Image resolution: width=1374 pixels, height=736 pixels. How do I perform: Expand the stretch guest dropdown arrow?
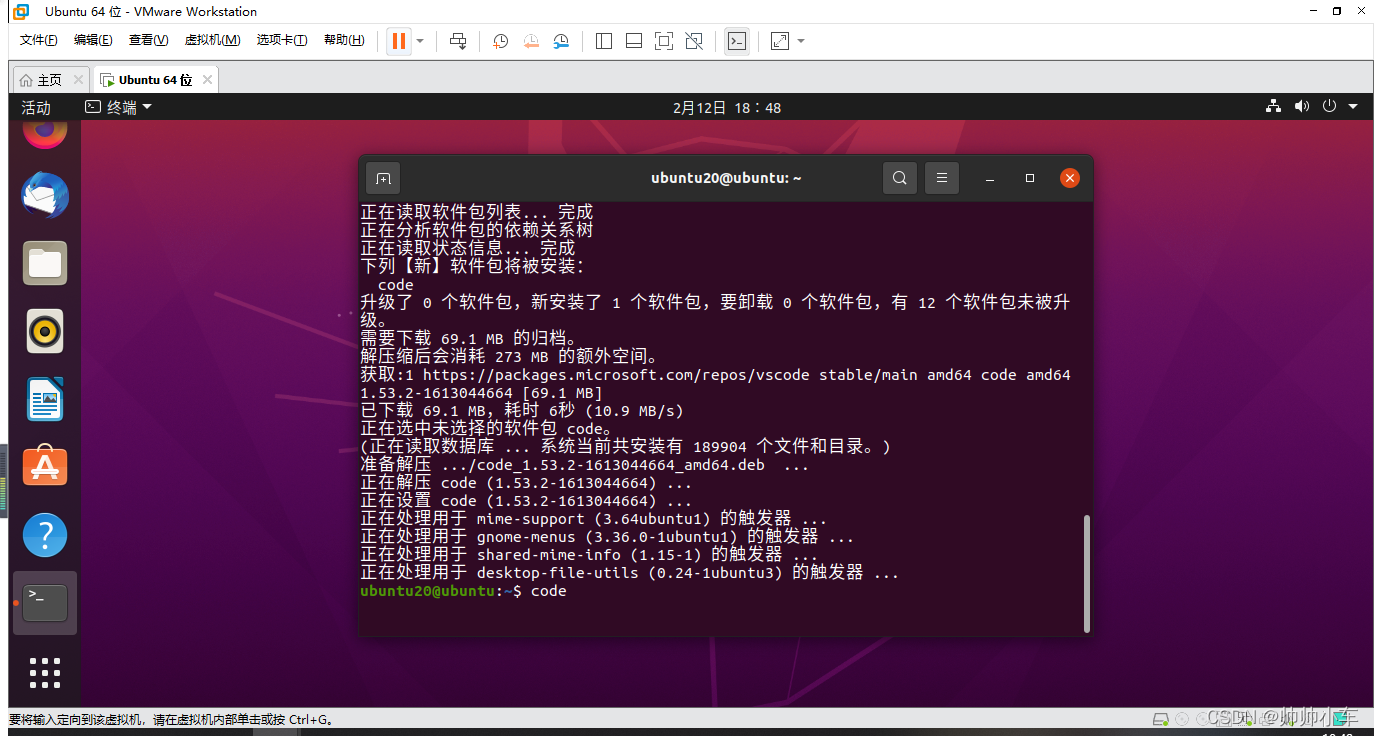pyautogui.click(x=801, y=41)
